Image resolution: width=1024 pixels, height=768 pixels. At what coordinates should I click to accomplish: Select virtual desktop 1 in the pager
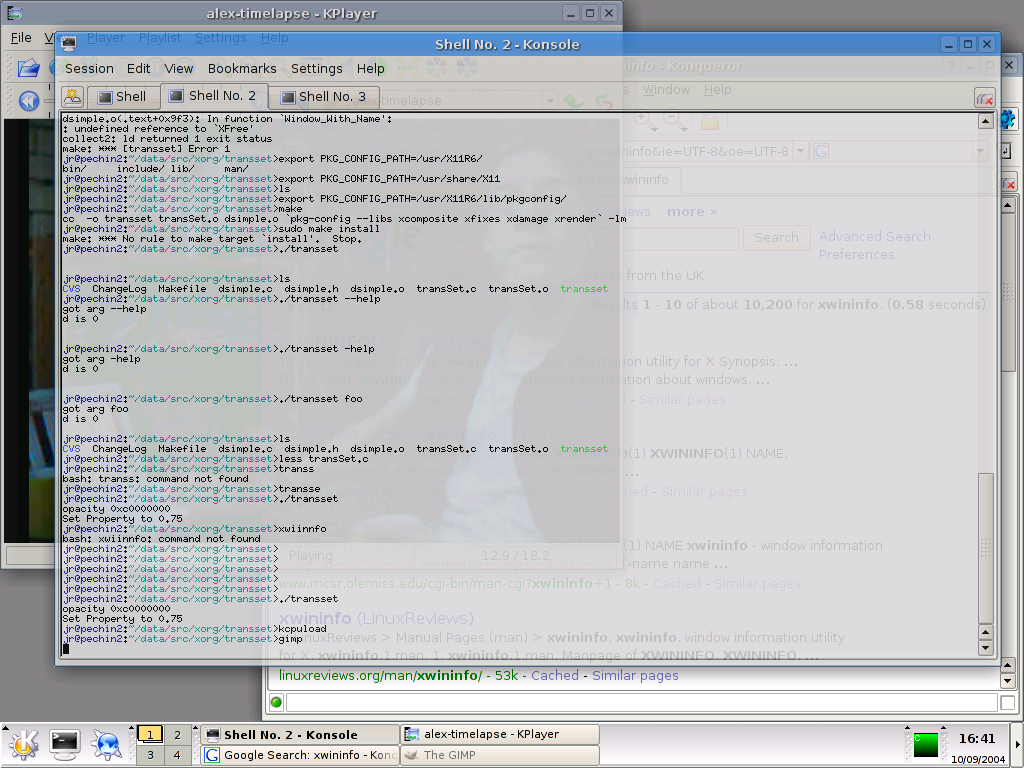pyautogui.click(x=150, y=735)
